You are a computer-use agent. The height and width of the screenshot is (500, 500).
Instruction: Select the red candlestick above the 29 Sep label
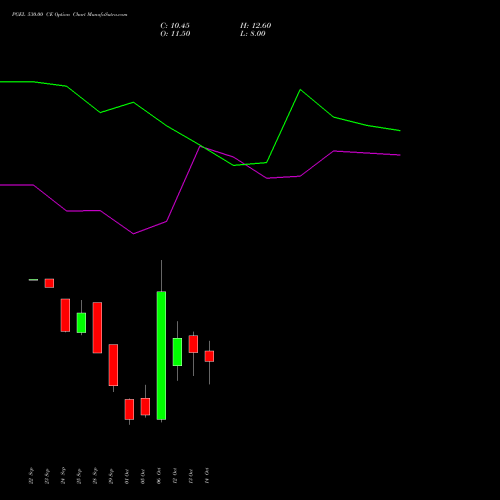coord(113,365)
